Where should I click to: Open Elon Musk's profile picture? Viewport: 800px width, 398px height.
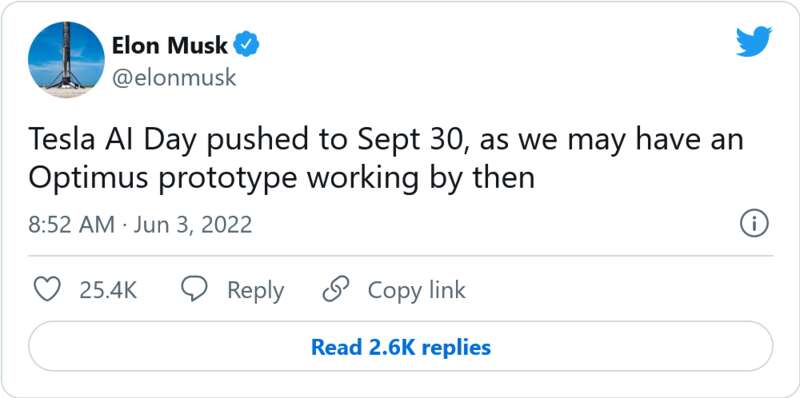point(66,60)
